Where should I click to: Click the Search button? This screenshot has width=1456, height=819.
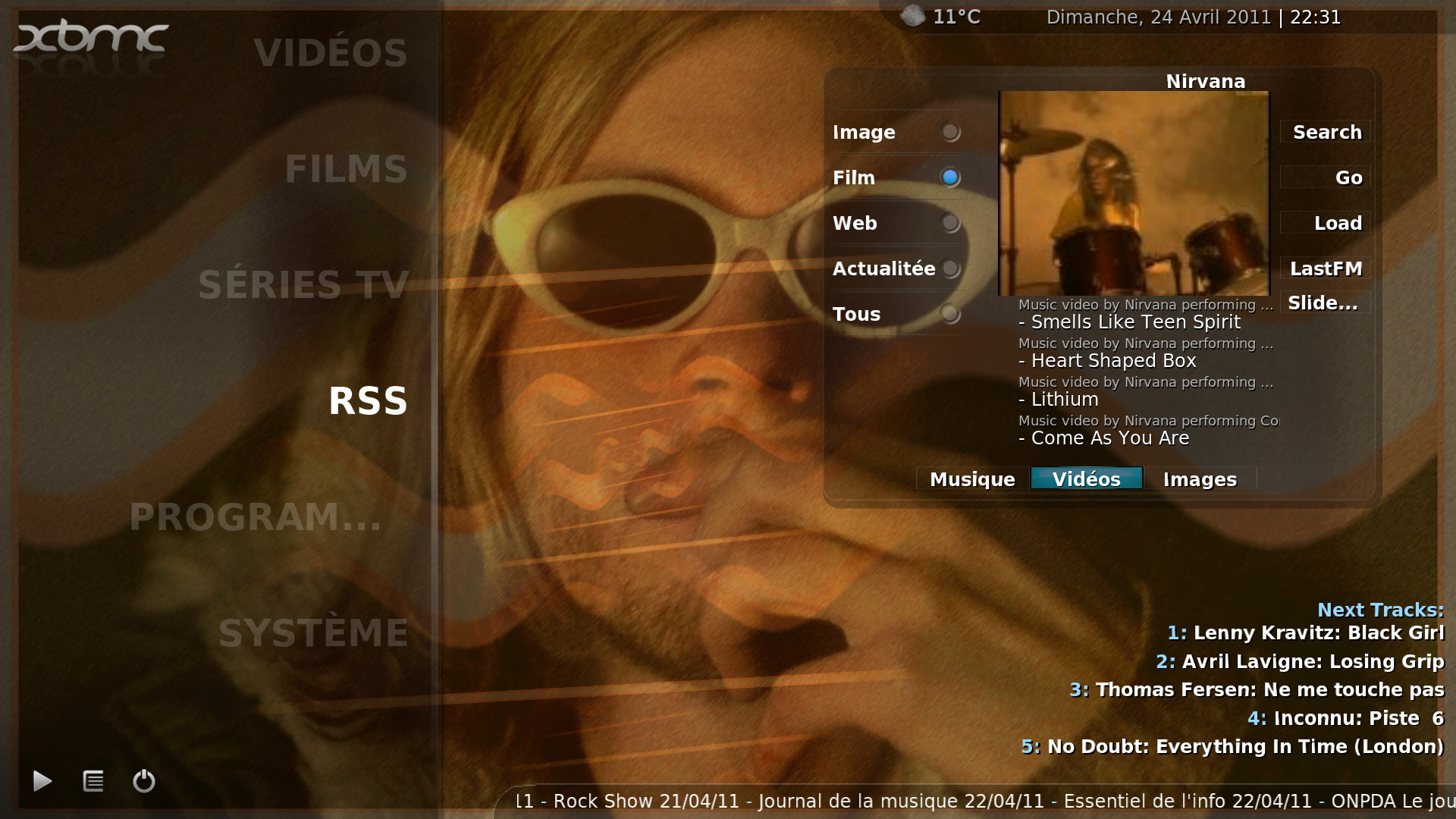1326,132
